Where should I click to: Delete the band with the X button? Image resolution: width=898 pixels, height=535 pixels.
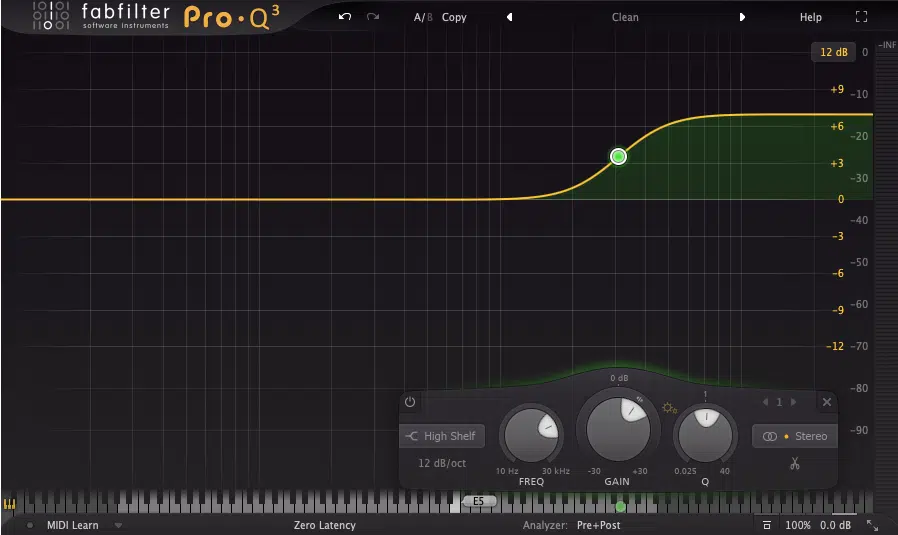[x=826, y=402]
